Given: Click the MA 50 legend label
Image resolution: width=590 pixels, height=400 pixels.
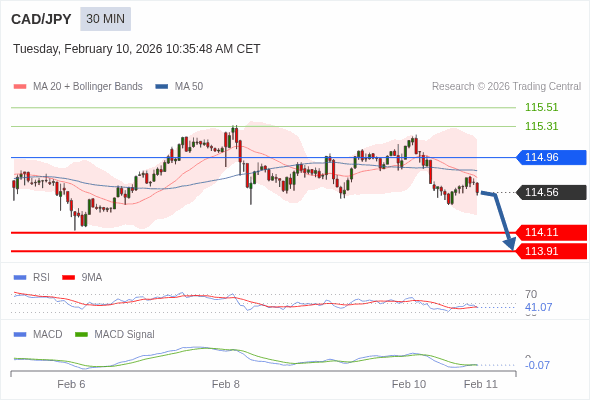Looking at the screenshot, I should point(189,87).
